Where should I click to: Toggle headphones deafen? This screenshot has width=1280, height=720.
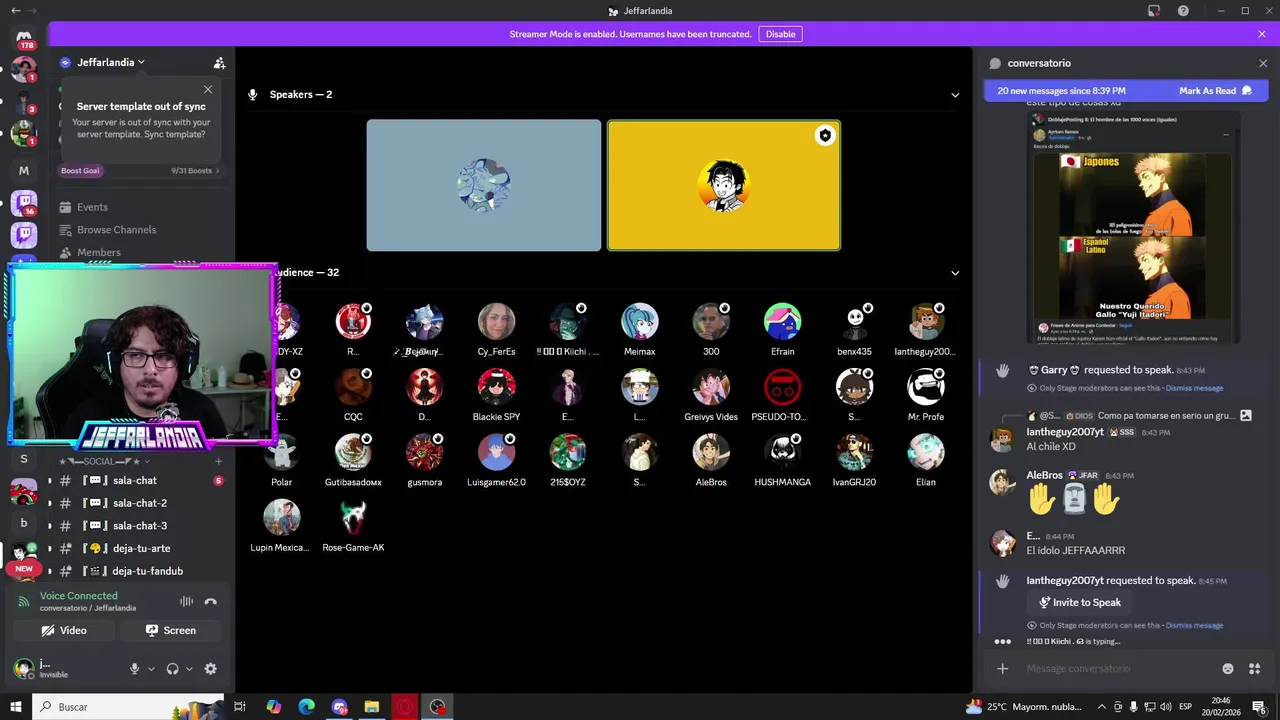[x=172, y=669]
